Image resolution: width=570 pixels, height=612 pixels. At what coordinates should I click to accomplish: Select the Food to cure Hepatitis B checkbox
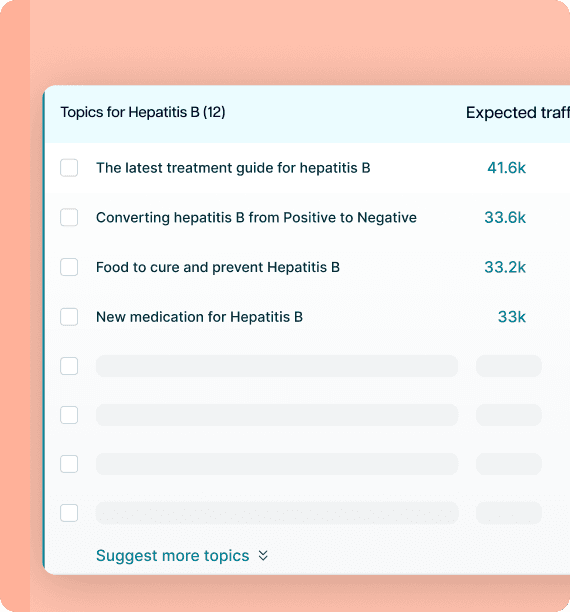[69, 267]
